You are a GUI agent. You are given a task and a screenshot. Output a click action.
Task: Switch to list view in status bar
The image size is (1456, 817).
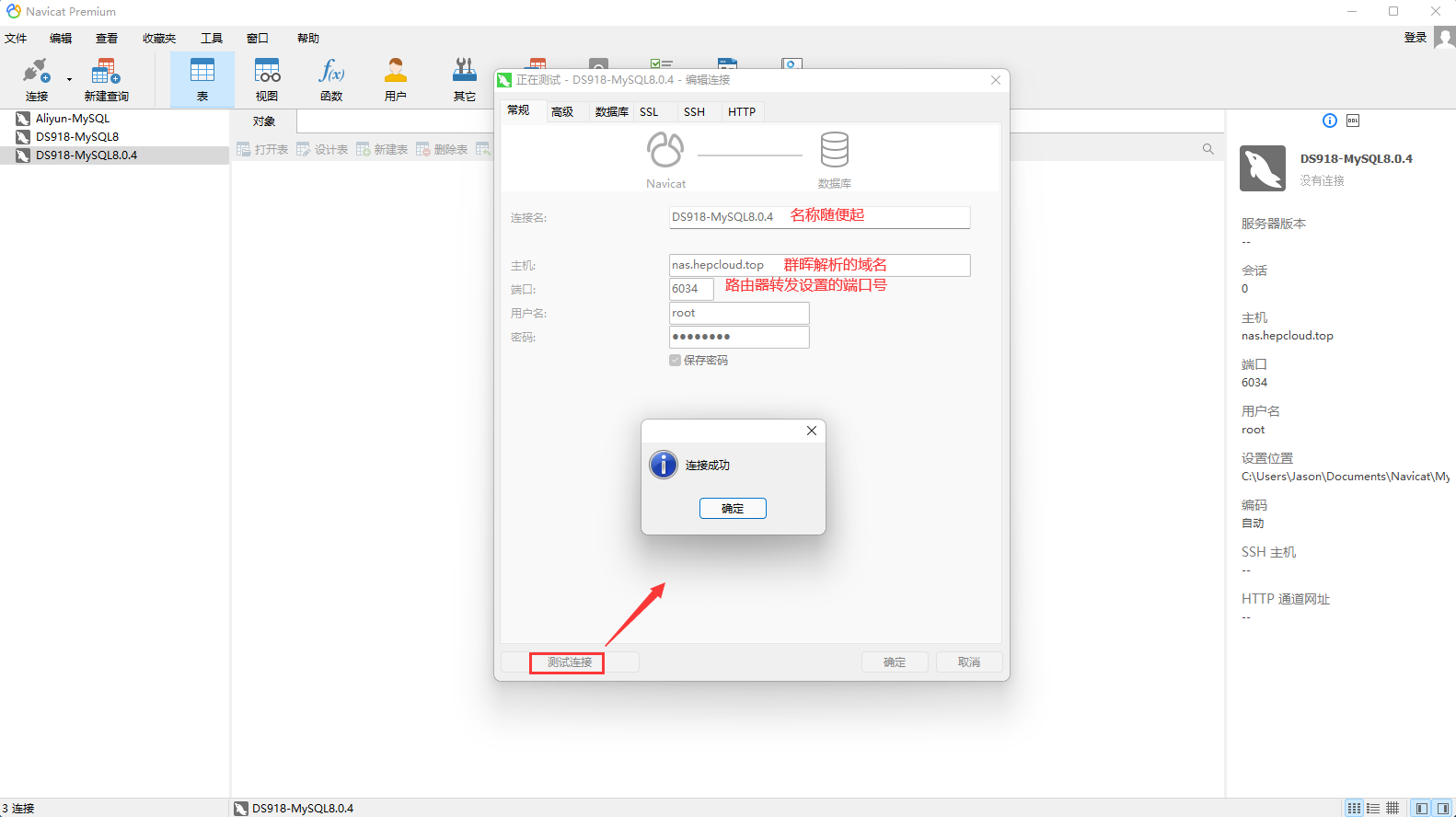[x=1373, y=808]
